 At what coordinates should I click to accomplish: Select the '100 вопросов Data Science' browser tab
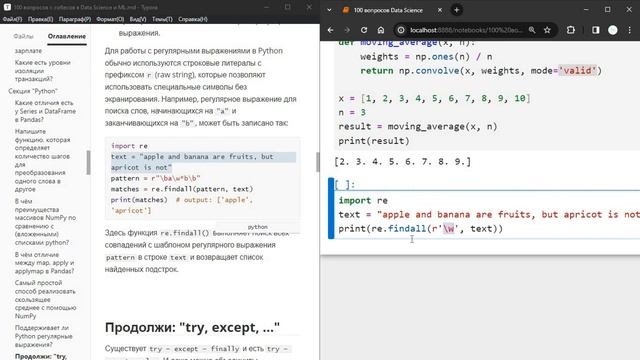388,10
